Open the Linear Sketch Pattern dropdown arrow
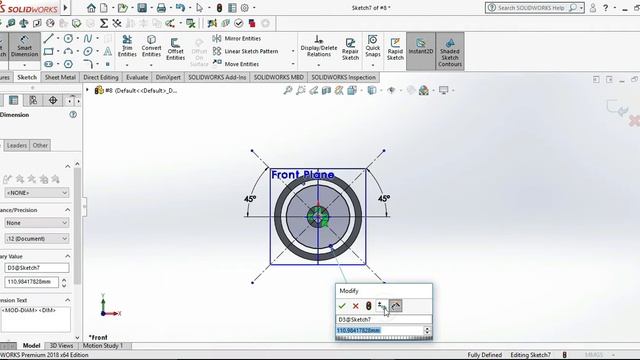The width and height of the screenshot is (640, 360). [x=293, y=51]
